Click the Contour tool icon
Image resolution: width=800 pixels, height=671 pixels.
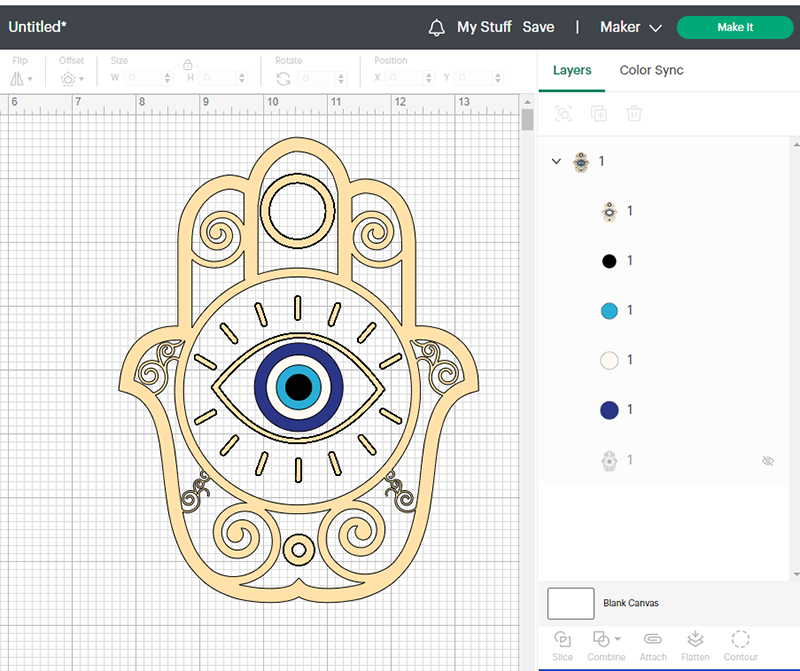740,639
